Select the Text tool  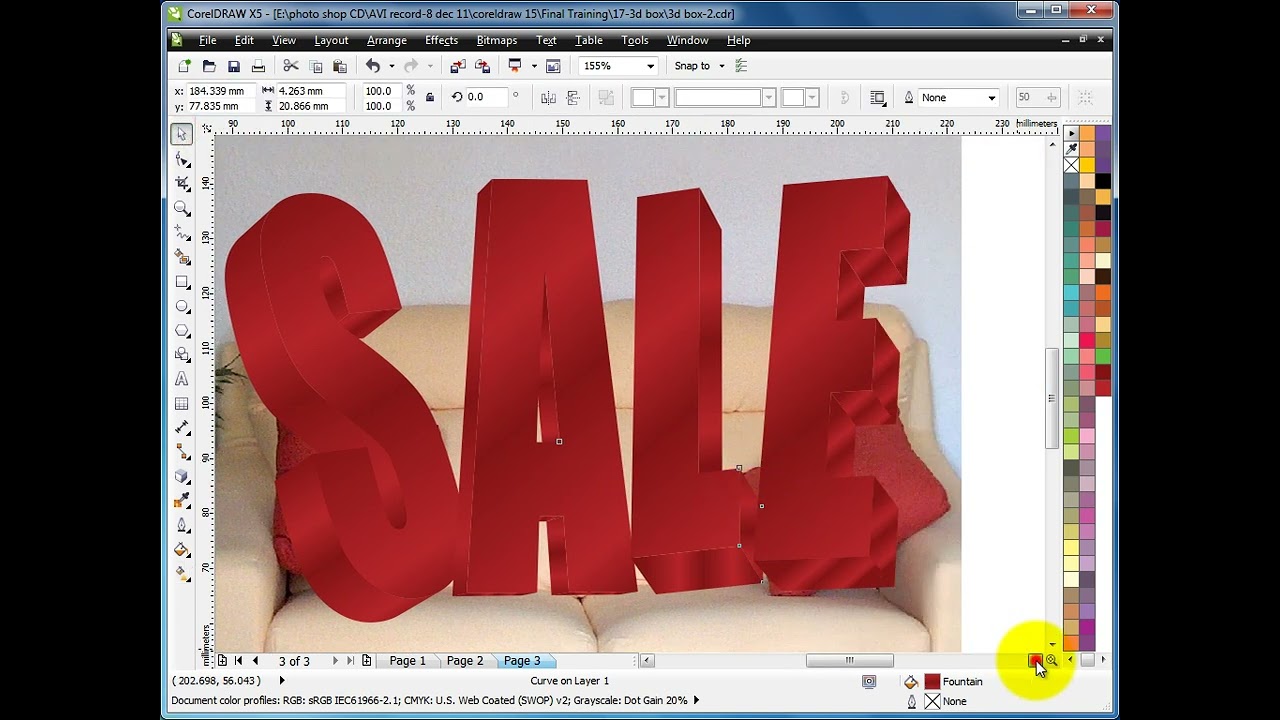(181, 379)
